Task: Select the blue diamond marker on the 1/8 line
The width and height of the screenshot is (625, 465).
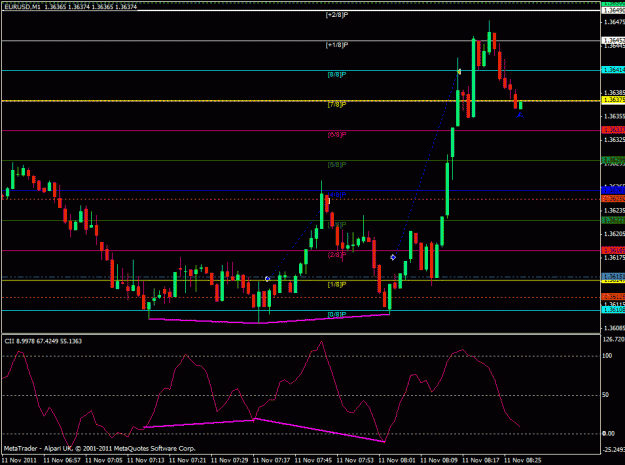Action: 267,279
